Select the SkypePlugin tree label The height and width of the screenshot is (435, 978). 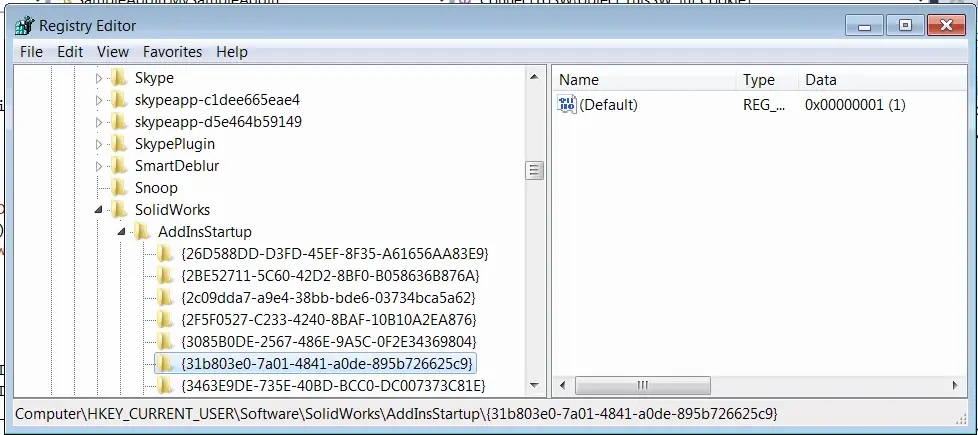[175, 144]
